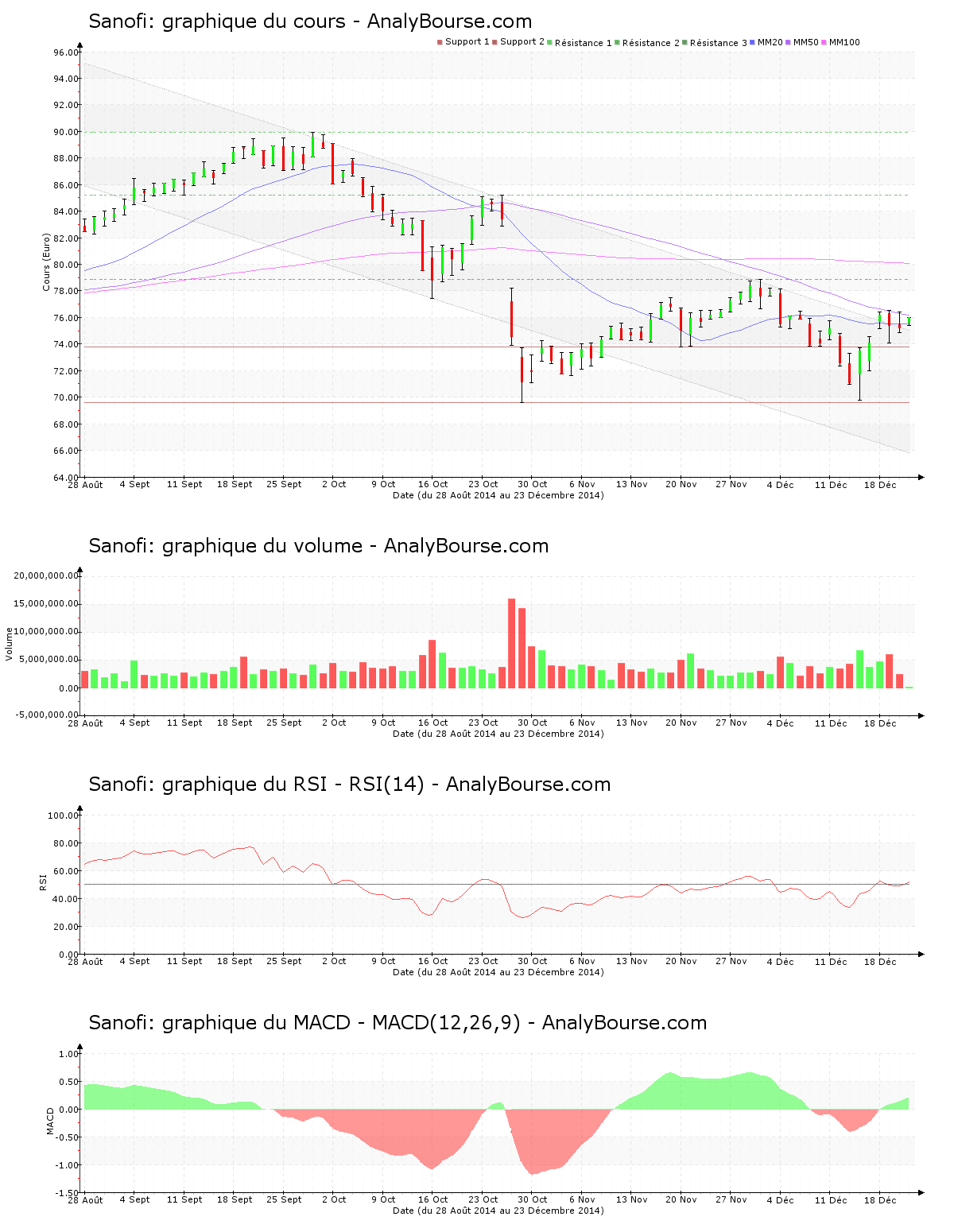Image resolution: width=954 pixels, height=1232 pixels.
Task: Click '18 Déc' on the price chart date axis
Action: point(880,485)
